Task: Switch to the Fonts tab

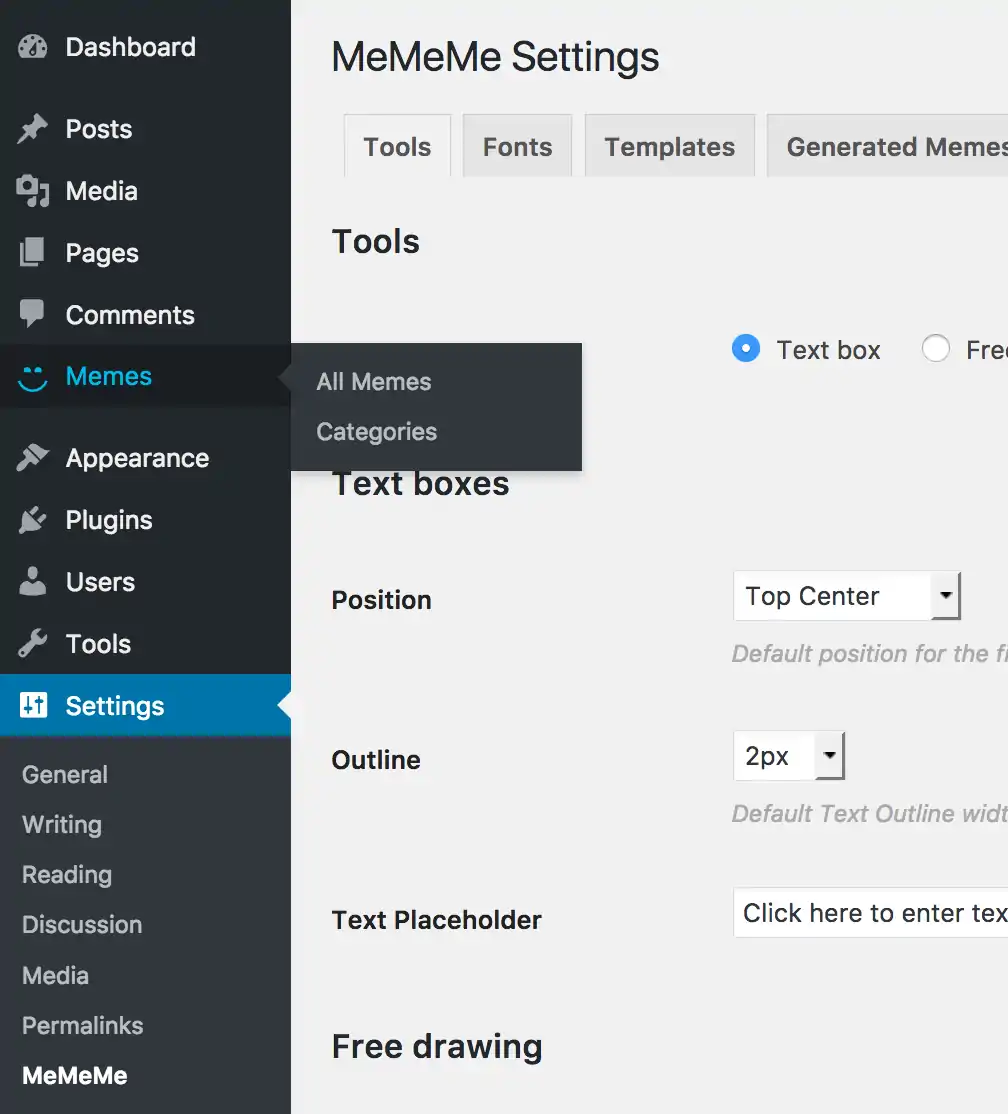Action: click(517, 145)
